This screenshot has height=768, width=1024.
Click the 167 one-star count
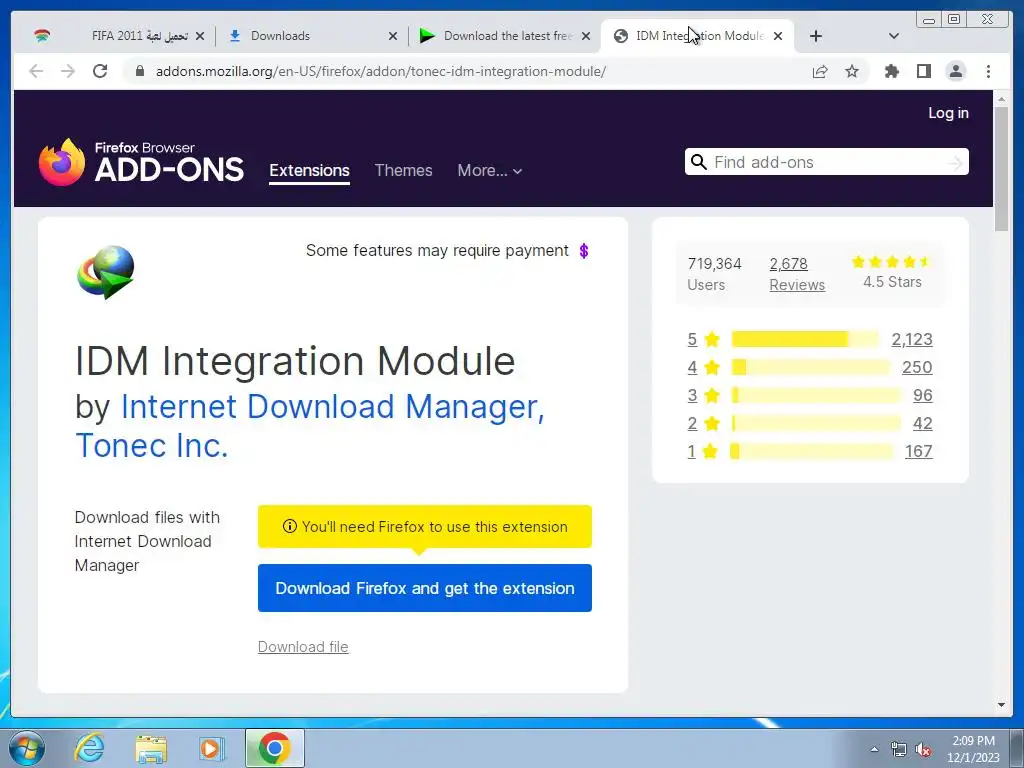[x=918, y=451]
